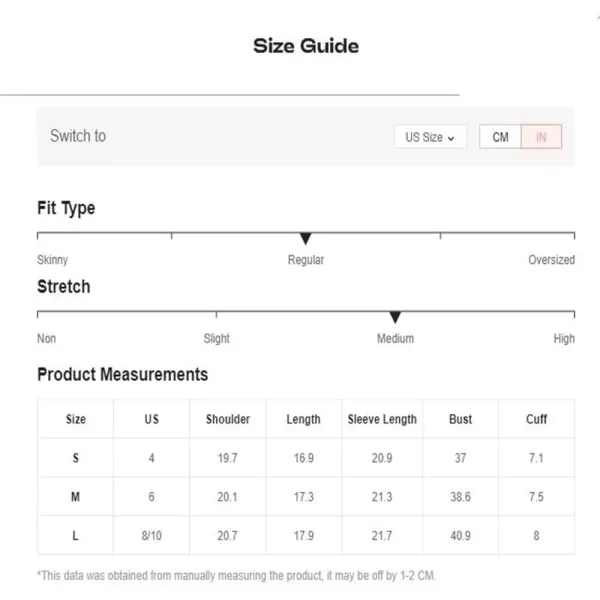Click the Oversized fit label

[551, 260]
